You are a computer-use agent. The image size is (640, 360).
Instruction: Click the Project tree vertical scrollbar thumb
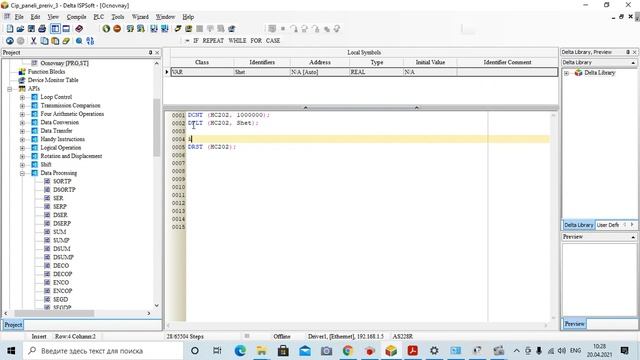[157, 127]
